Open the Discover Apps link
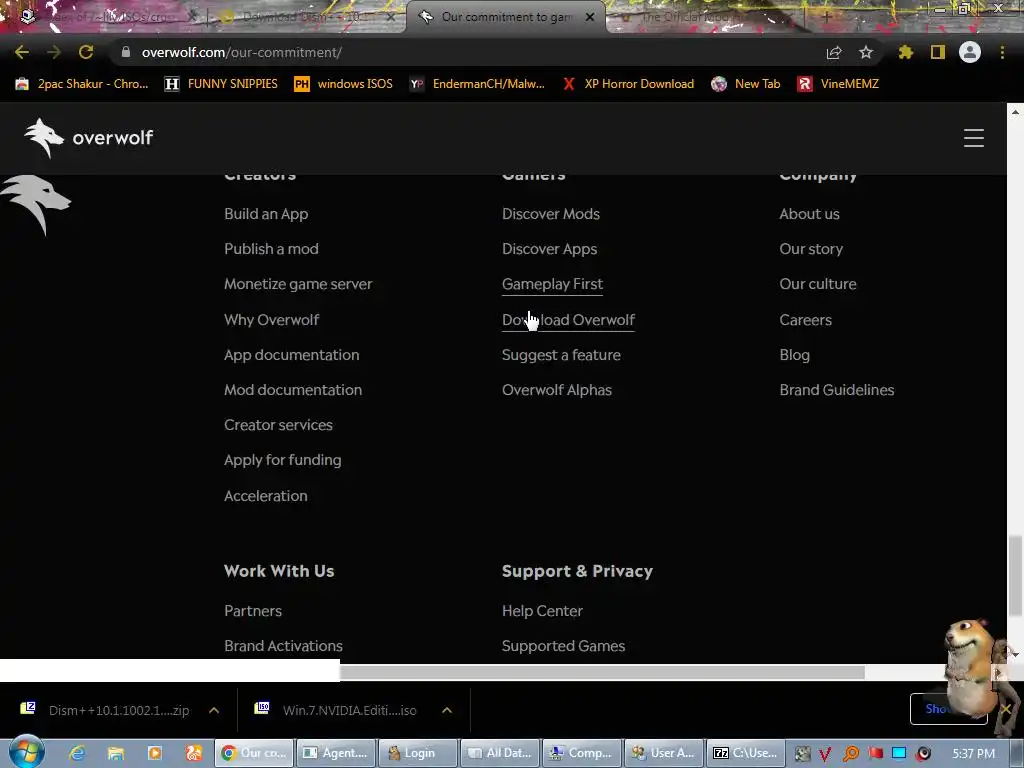The image size is (1024, 768). click(549, 249)
